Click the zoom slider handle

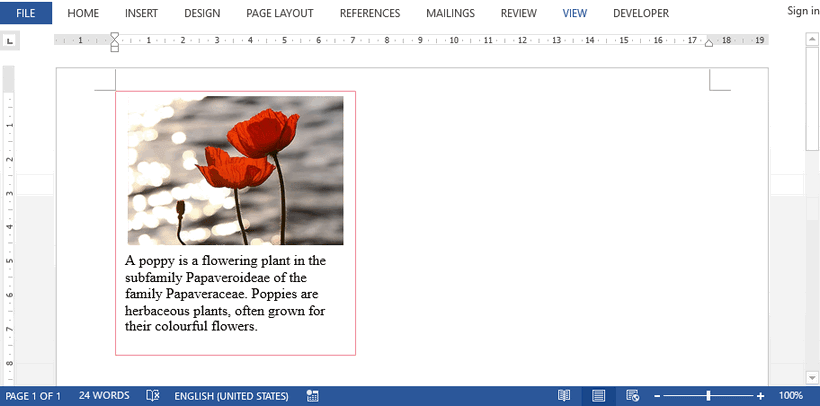pyautogui.click(x=709, y=396)
